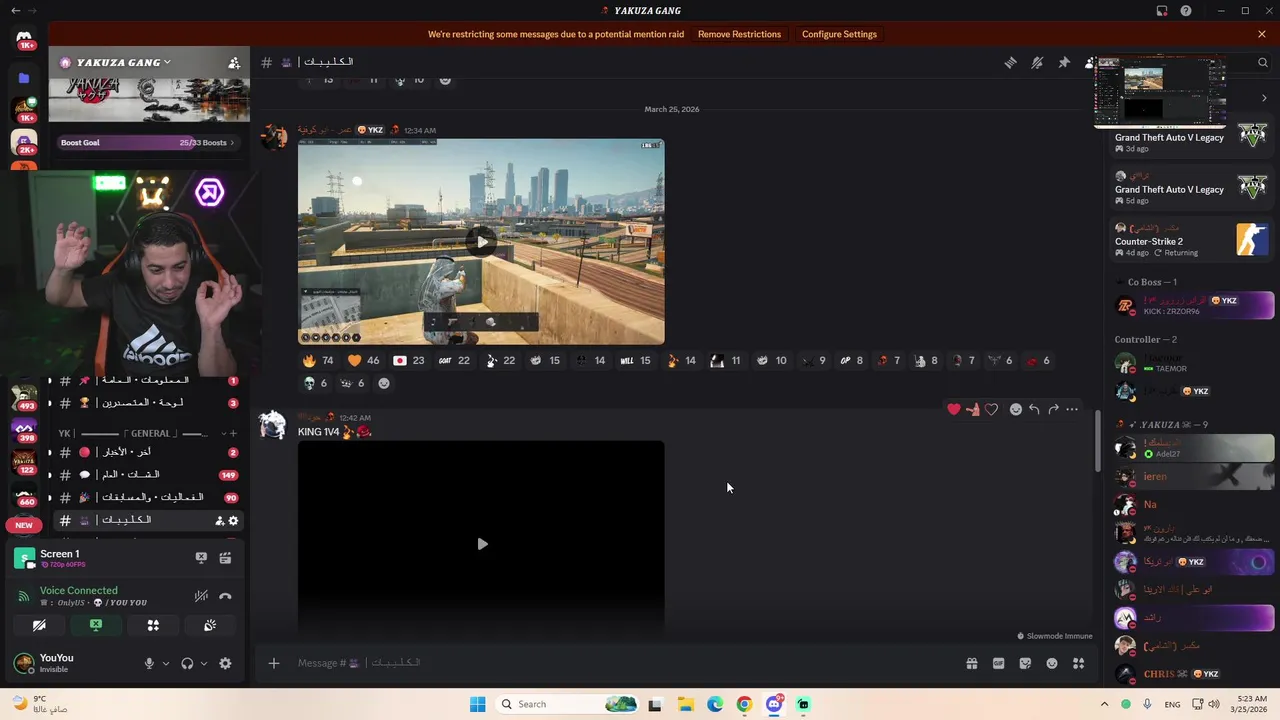Create channel with plus in GENERAL
The width and height of the screenshot is (1280, 720).
click(233, 433)
